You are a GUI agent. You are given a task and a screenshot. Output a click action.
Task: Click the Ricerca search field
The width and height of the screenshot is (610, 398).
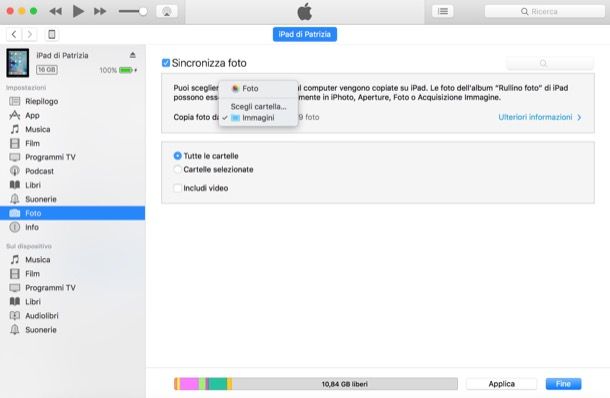tap(544, 11)
